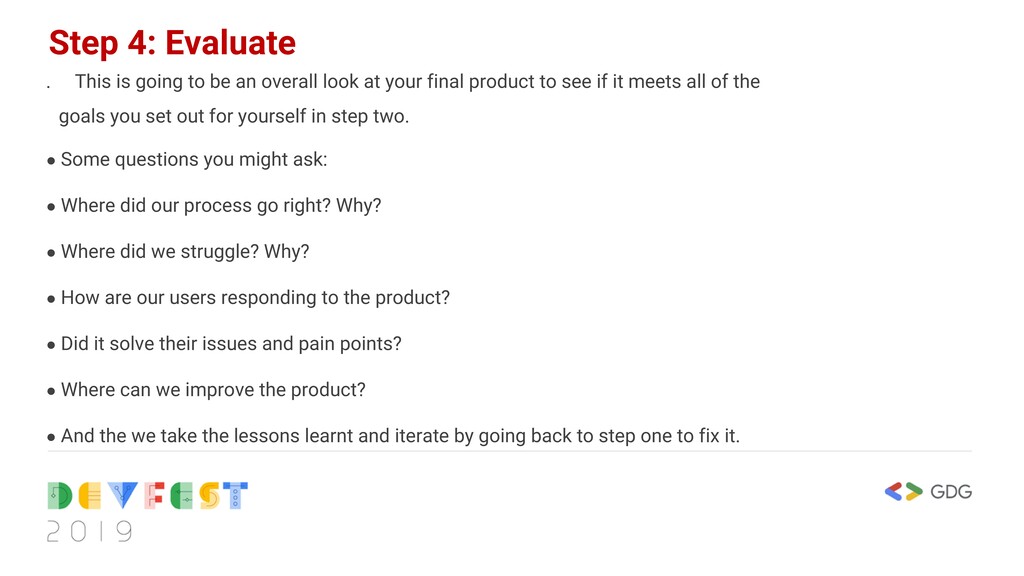Click 'How are our users responding' bullet
1024x576 pixels.
[x=255, y=298]
